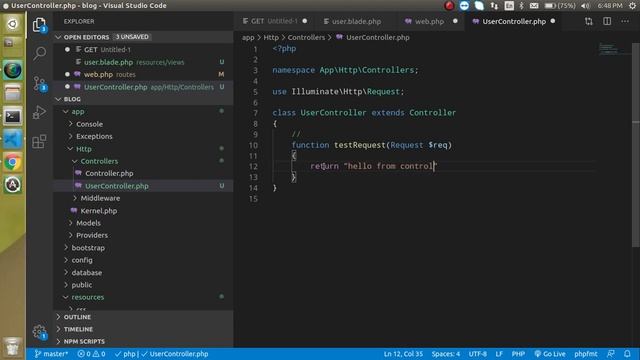The height and width of the screenshot is (360, 640).
Task: Click Go Live in the status bar
Action: [550, 354]
